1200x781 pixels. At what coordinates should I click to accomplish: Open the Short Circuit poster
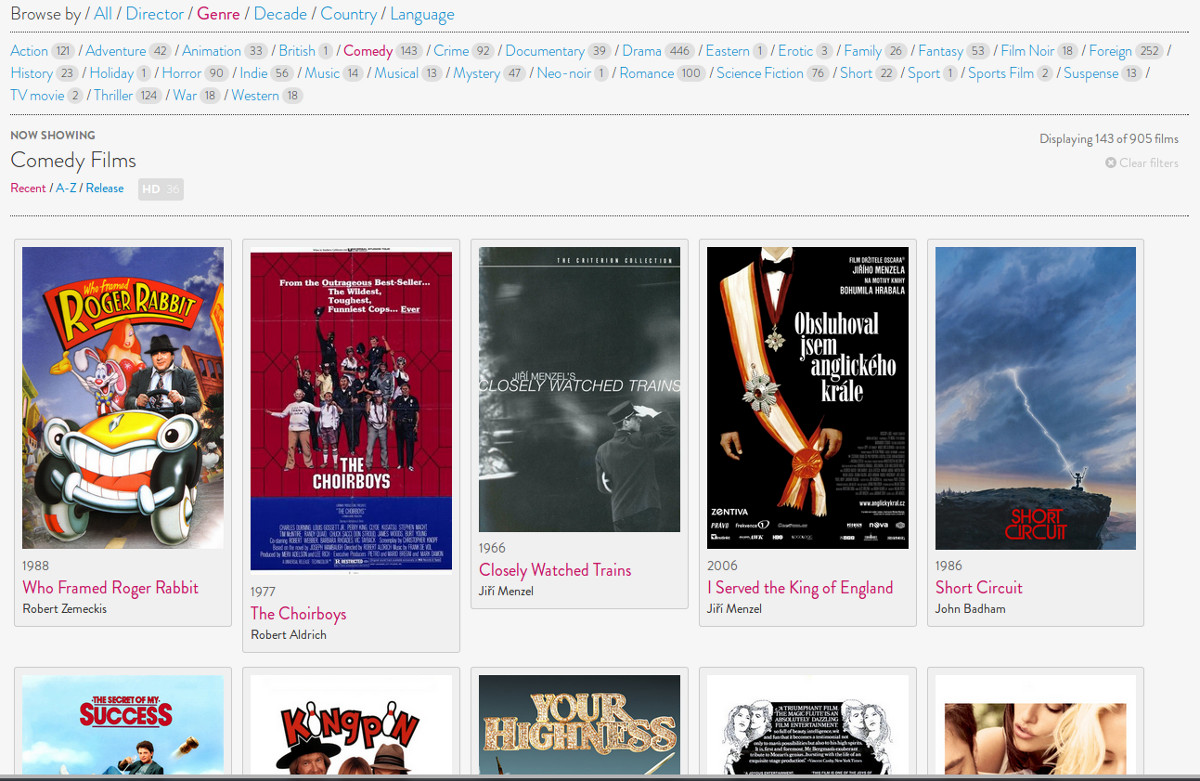1036,398
